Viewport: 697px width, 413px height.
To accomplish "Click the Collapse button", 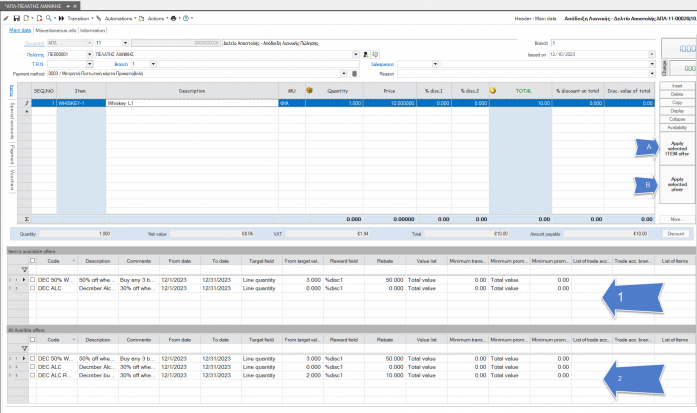I will point(677,119).
